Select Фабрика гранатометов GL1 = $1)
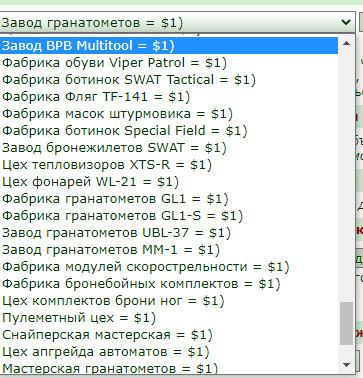The width and height of the screenshot is (363, 378). point(169,199)
